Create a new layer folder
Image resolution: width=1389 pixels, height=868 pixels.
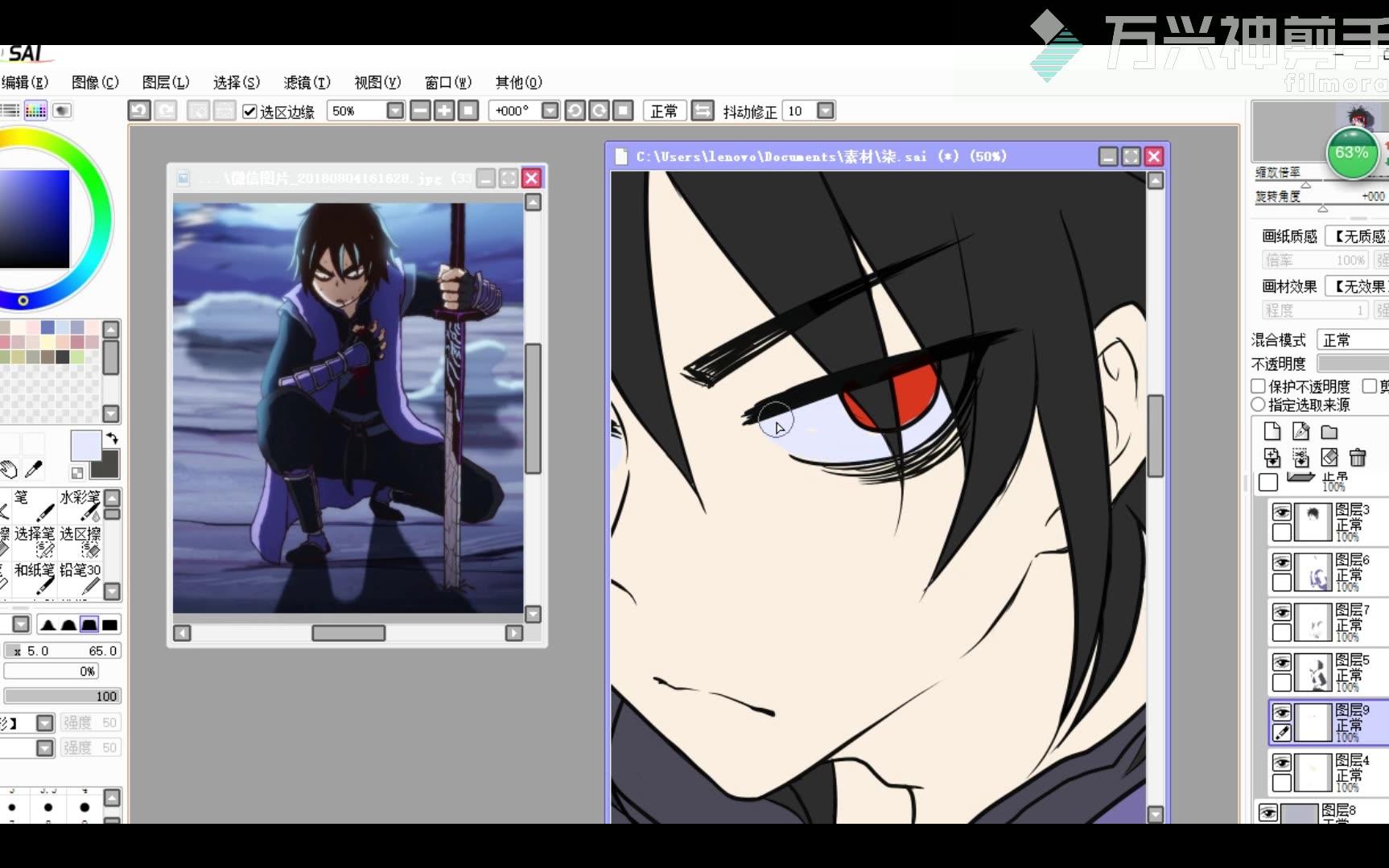pyautogui.click(x=1329, y=432)
